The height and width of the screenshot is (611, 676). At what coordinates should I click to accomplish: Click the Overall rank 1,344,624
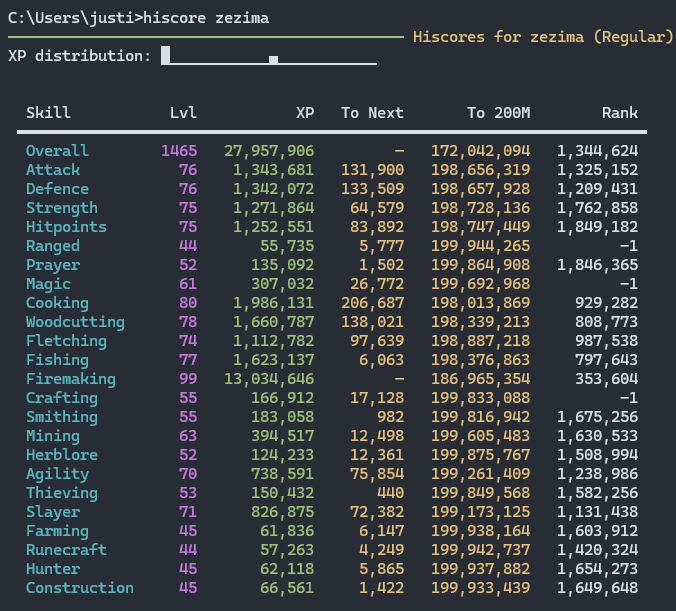[x=598, y=151]
